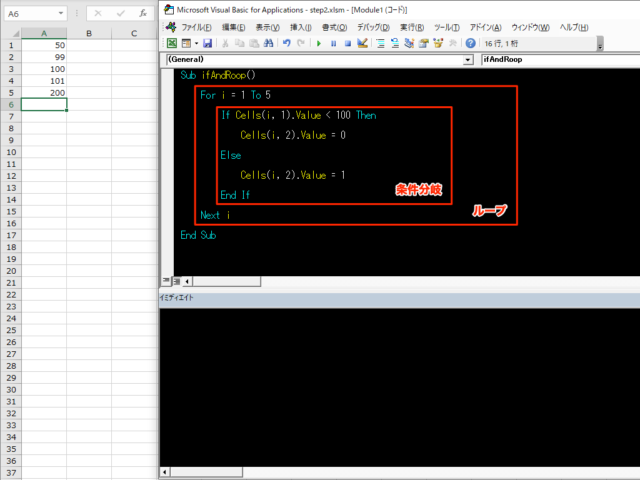Open Help with the question mark icon
This screenshot has height=480, width=640.
471,44
